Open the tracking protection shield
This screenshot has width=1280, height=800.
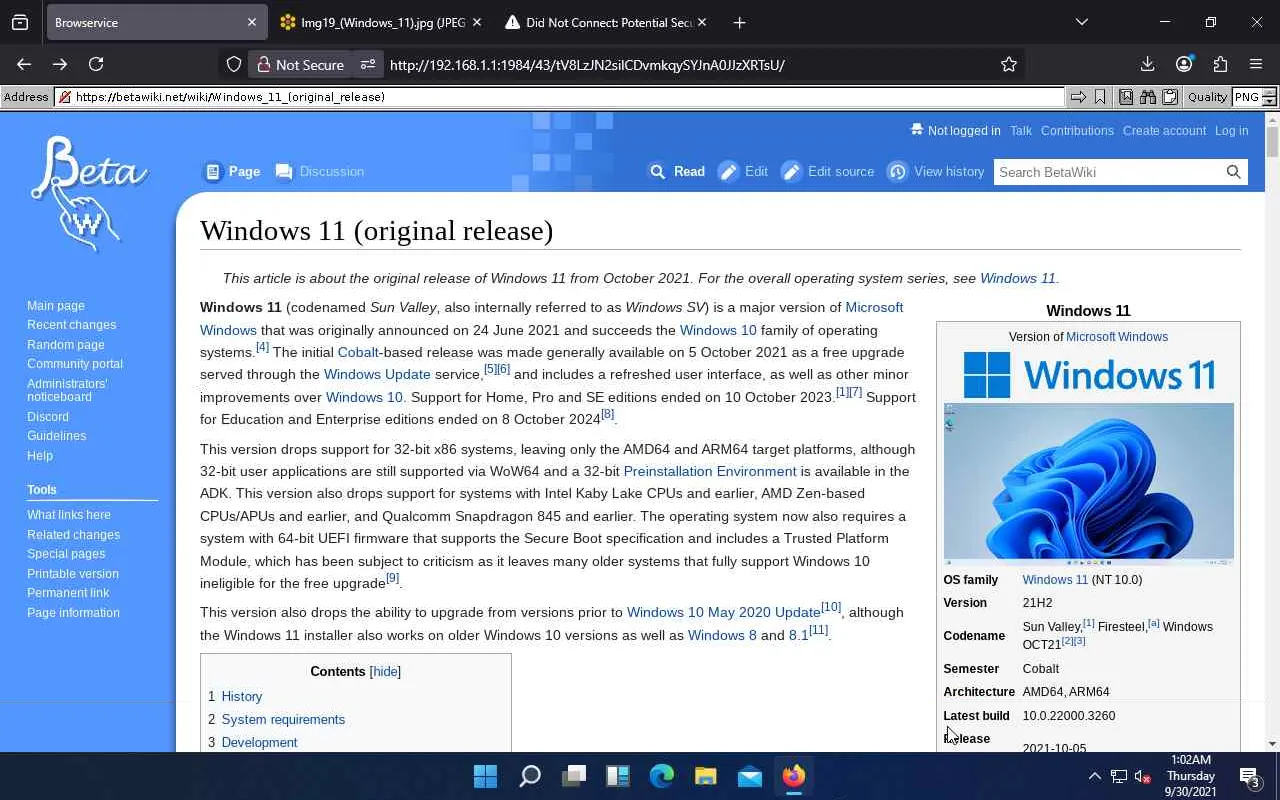(234, 64)
